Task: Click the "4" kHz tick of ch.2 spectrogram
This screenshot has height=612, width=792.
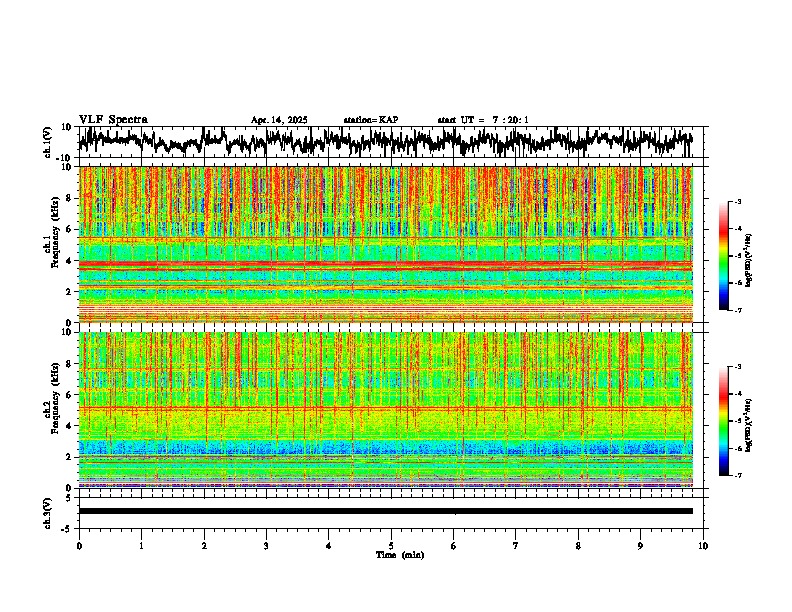Action: click(x=70, y=426)
